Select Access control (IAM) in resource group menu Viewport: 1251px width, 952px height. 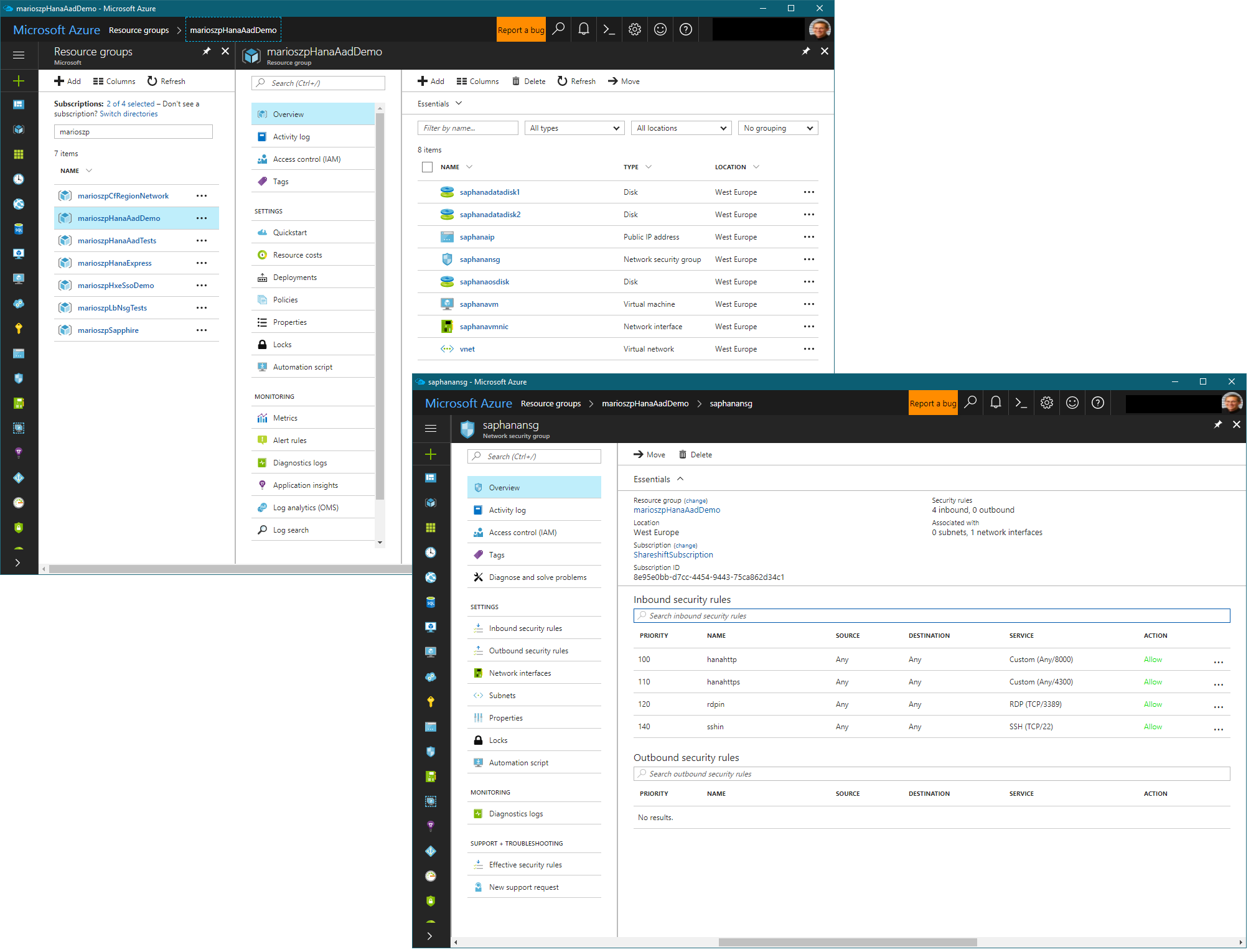click(x=306, y=159)
